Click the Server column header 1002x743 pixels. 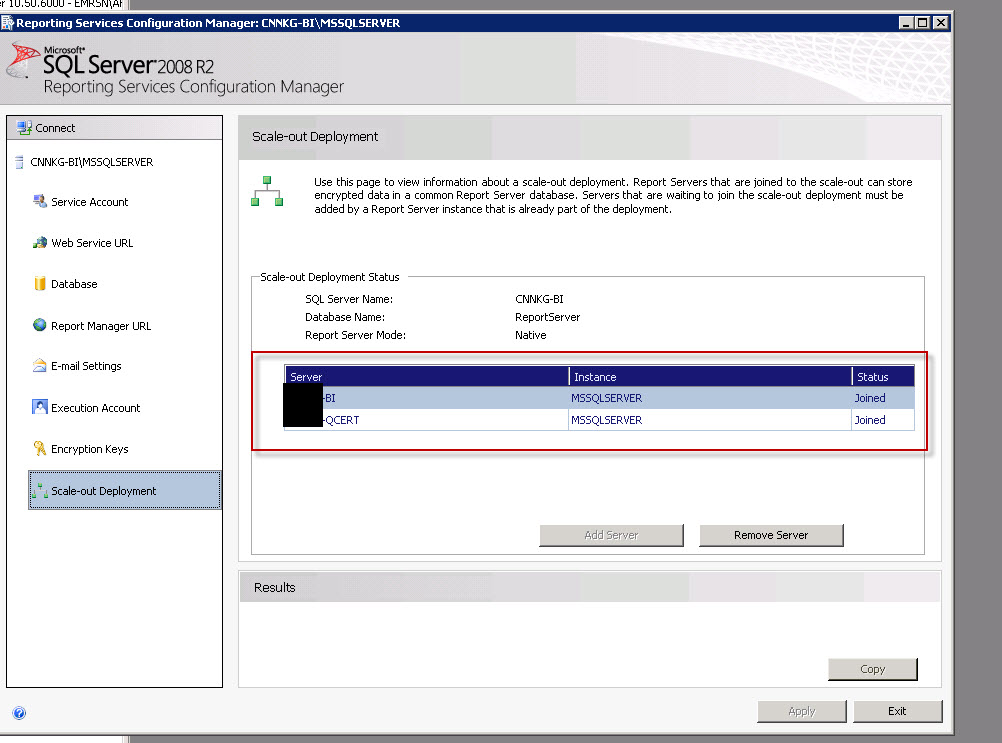pos(427,377)
